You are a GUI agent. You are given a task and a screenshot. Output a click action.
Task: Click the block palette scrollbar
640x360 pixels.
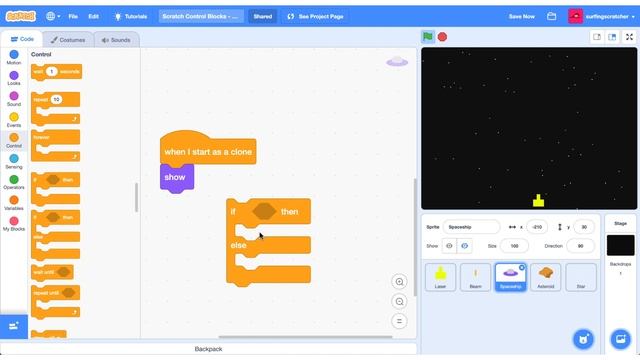pyautogui.click(x=136, y=198)
